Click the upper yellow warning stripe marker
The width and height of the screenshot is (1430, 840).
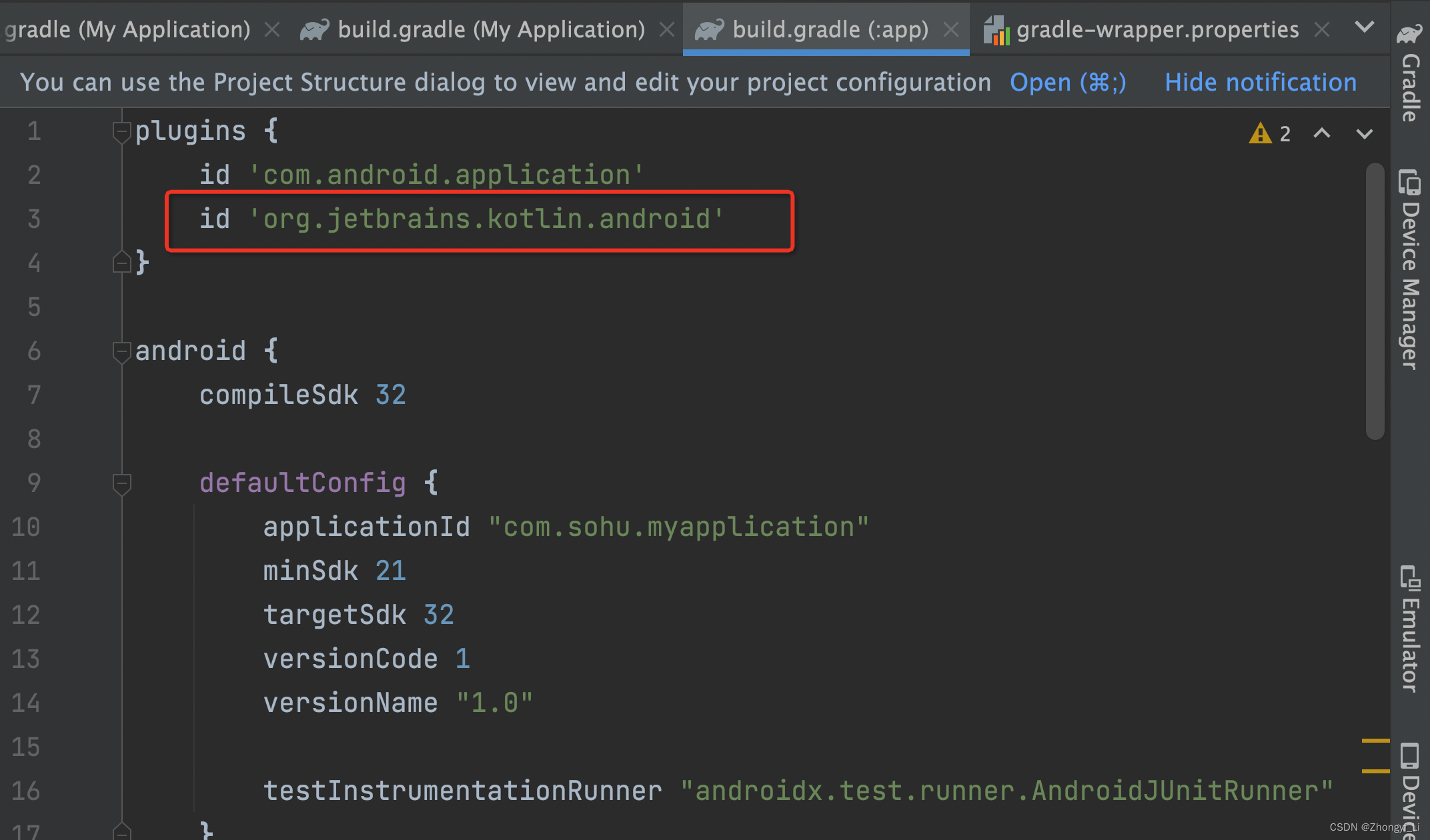(1375, 740)
